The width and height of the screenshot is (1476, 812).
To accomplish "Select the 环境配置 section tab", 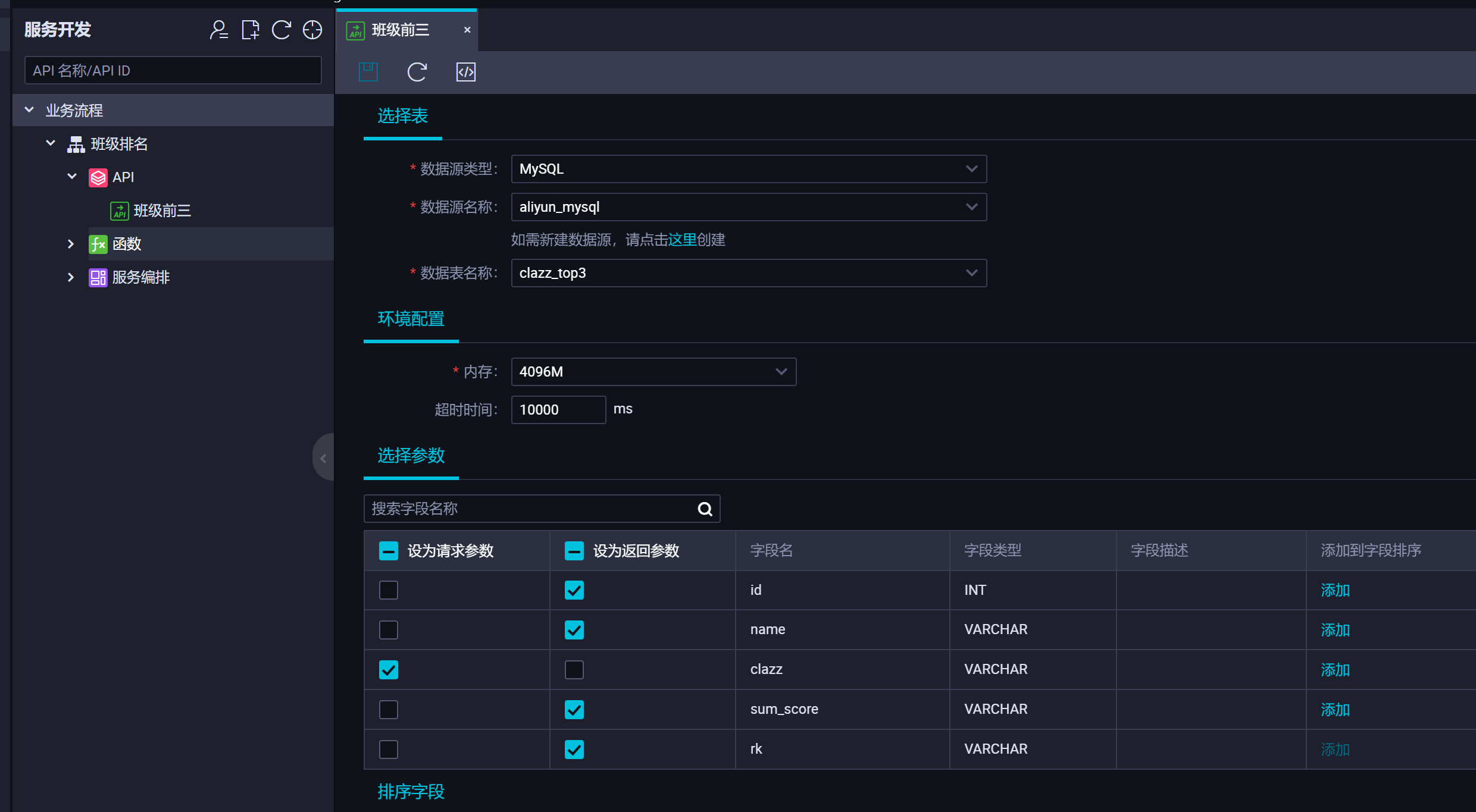I will click(411, 319).
